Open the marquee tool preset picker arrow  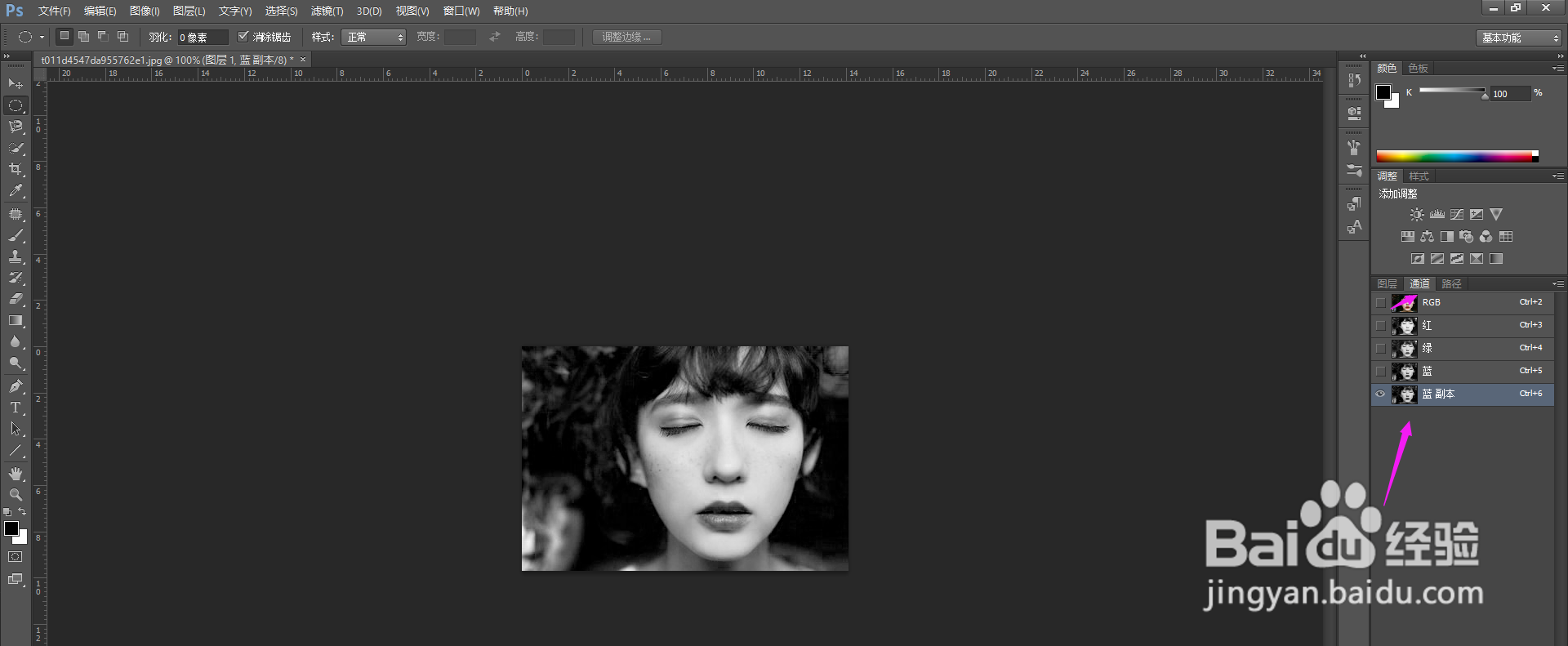42,37
